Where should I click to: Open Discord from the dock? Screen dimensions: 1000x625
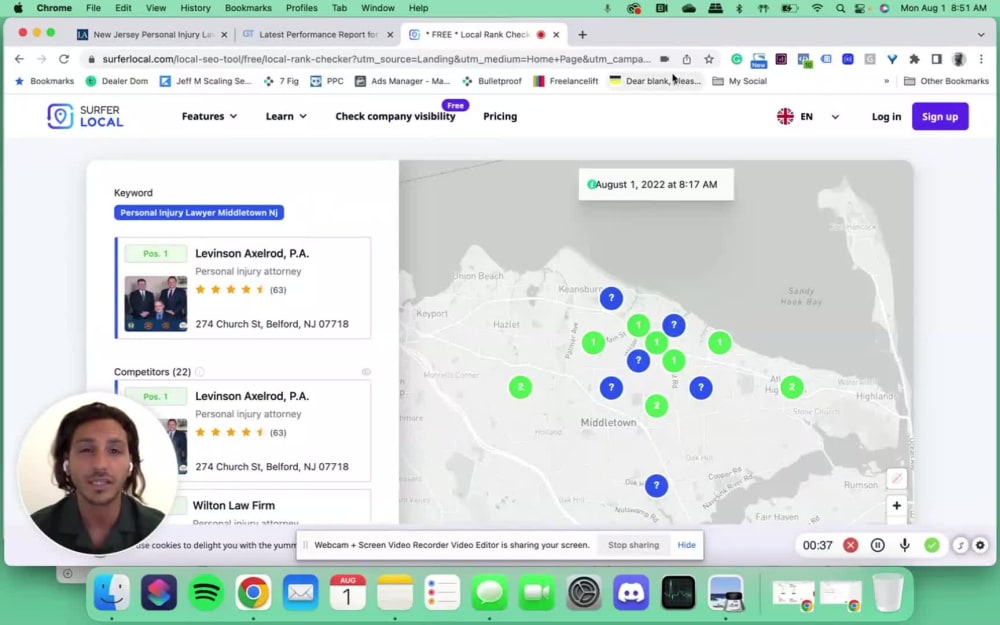(631, 592)
